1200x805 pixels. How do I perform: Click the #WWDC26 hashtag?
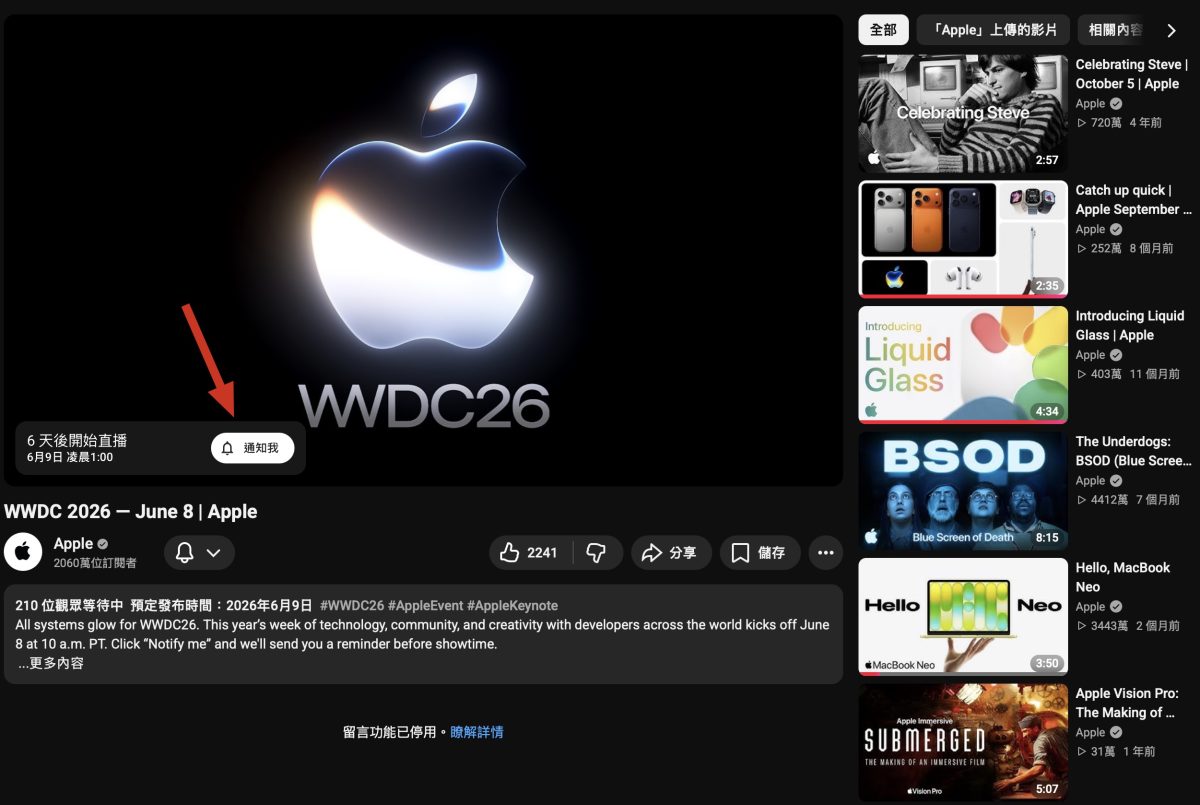(351, 605)
